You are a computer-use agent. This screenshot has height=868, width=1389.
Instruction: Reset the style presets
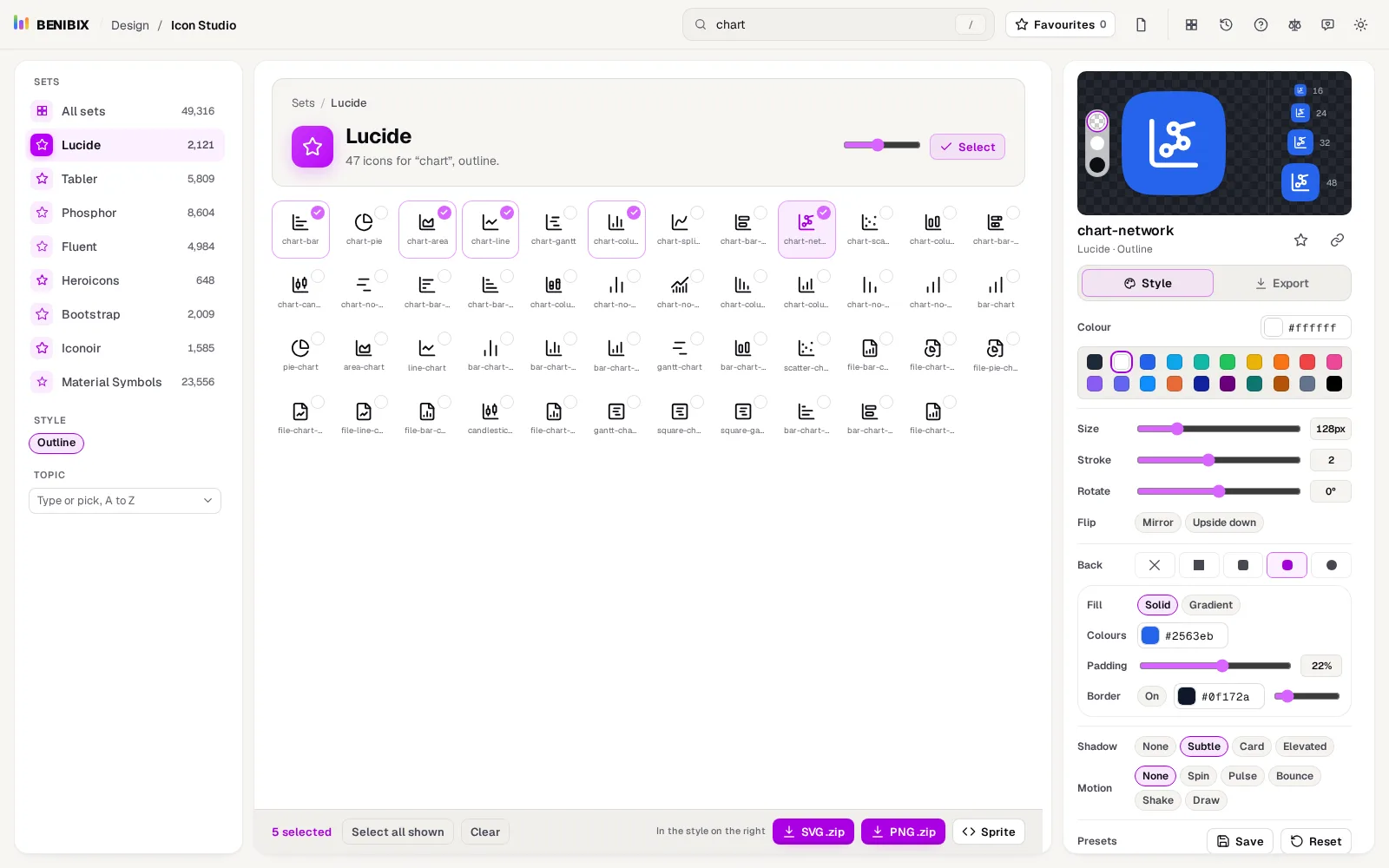tap(1315, 841)
